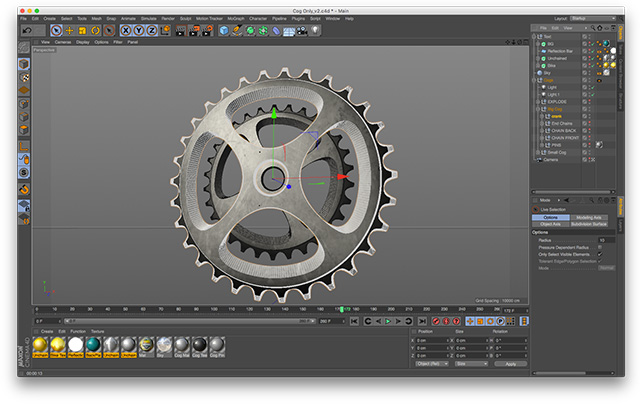
Task: Open the Cameras viewport menu
Action: [x=62, y=42]
